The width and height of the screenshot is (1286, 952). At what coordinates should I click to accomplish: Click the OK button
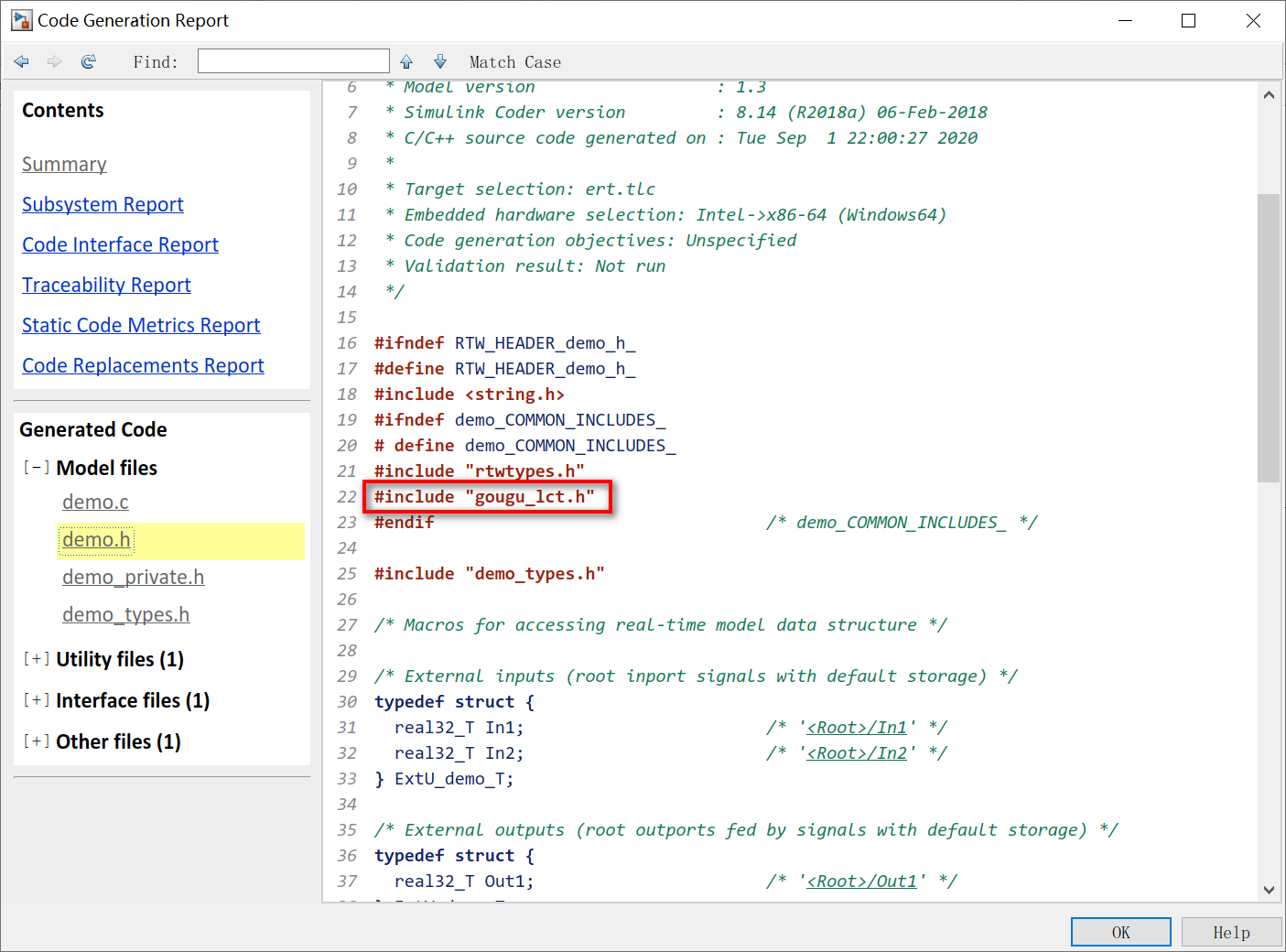1120,931
